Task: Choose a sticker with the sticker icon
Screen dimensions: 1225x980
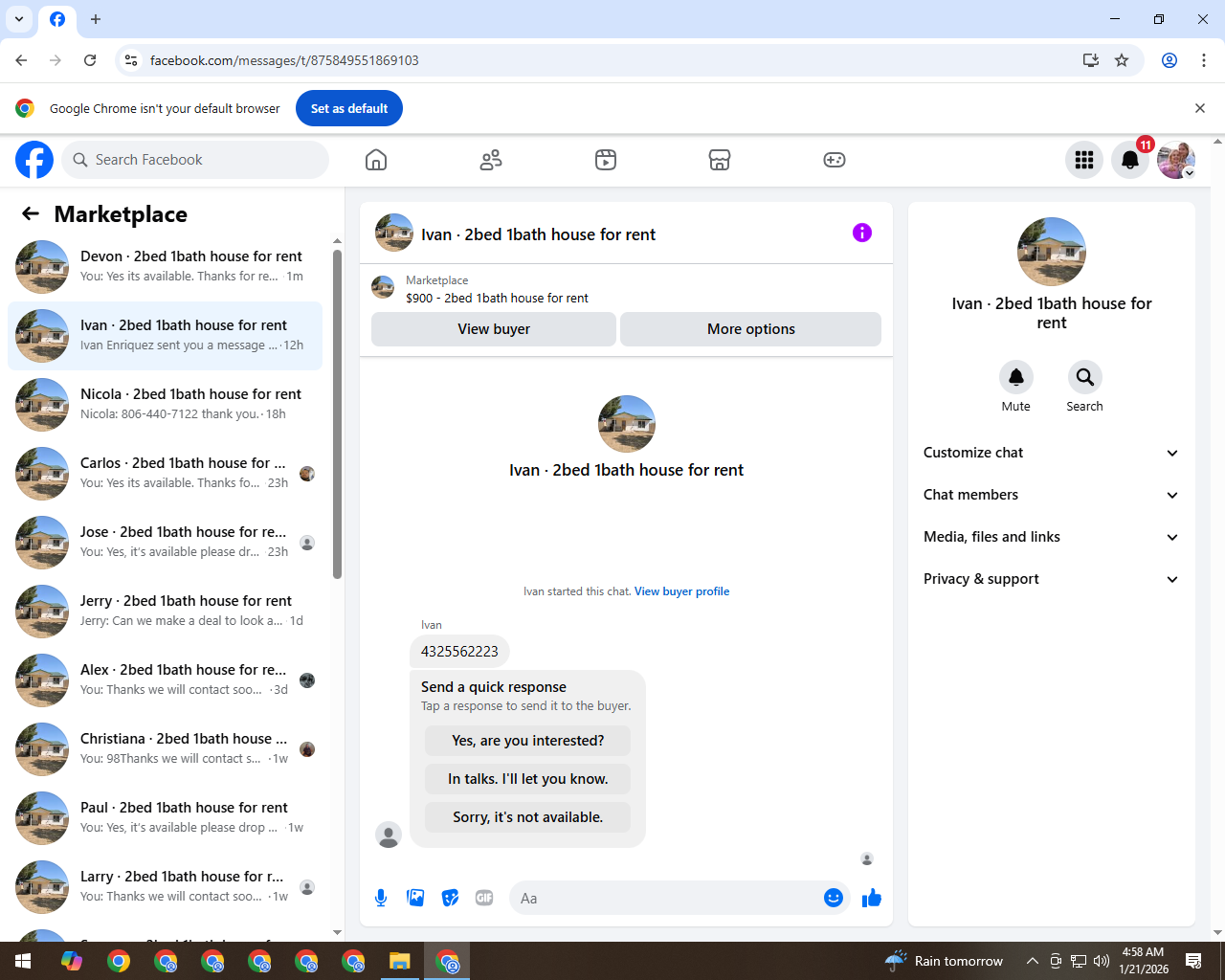Action: click(450, 898)
